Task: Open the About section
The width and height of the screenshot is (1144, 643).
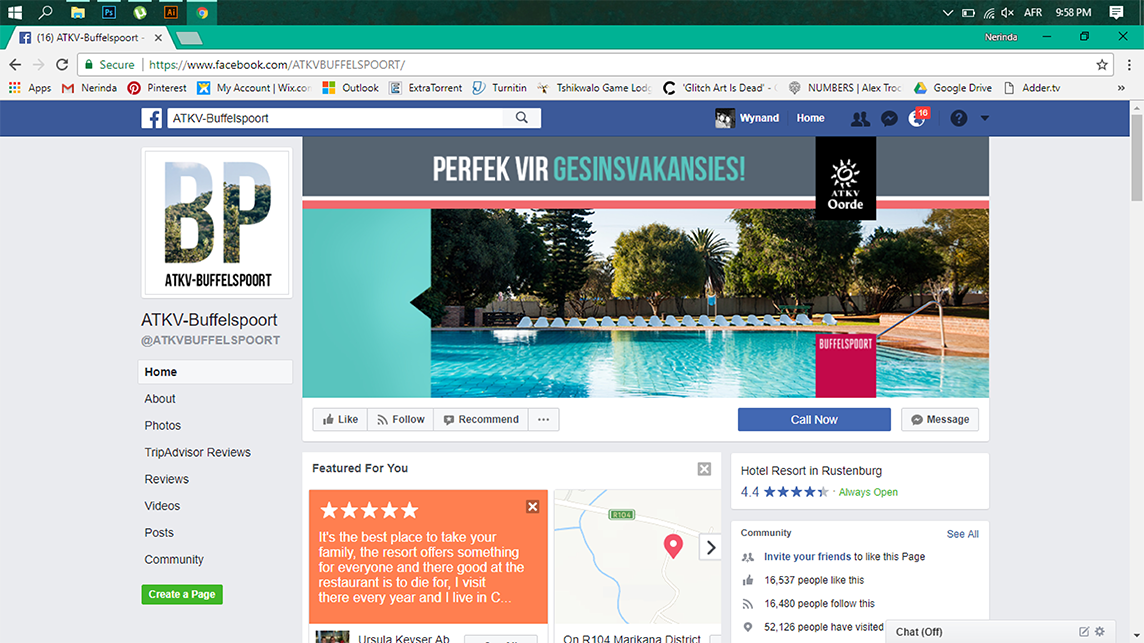Action: (x=160, y=398)
